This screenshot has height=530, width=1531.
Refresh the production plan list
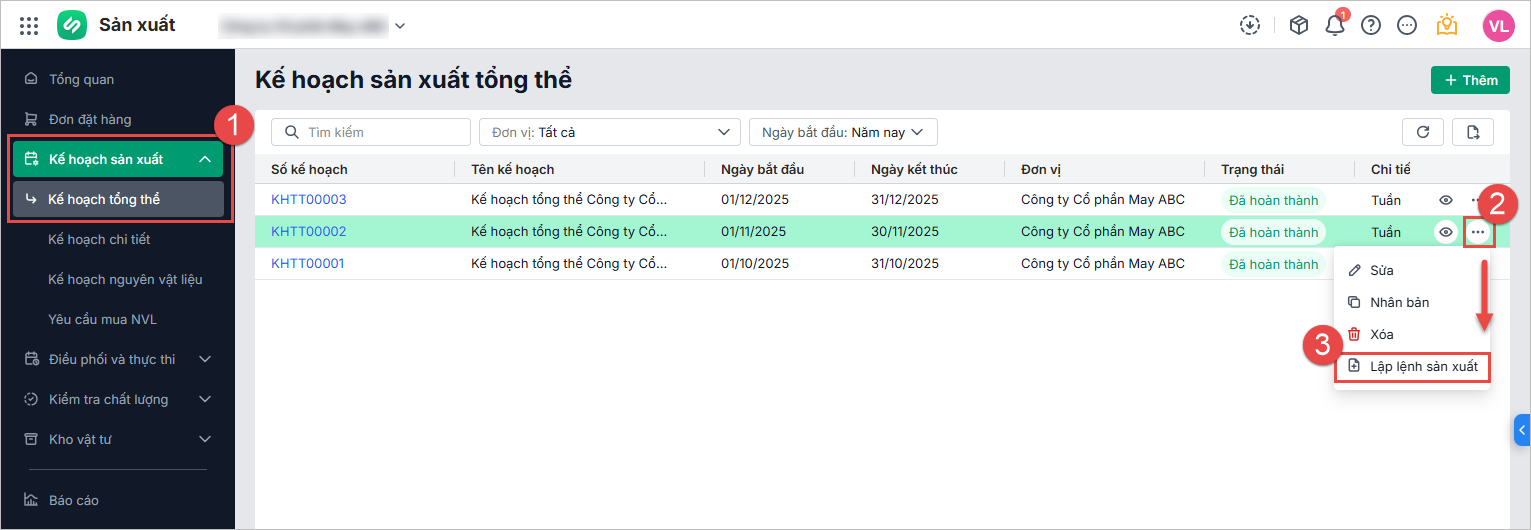pos(1423,132)
